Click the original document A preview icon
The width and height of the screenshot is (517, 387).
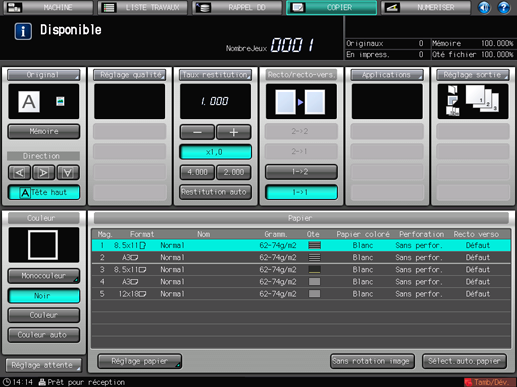(x=29, y=102)
